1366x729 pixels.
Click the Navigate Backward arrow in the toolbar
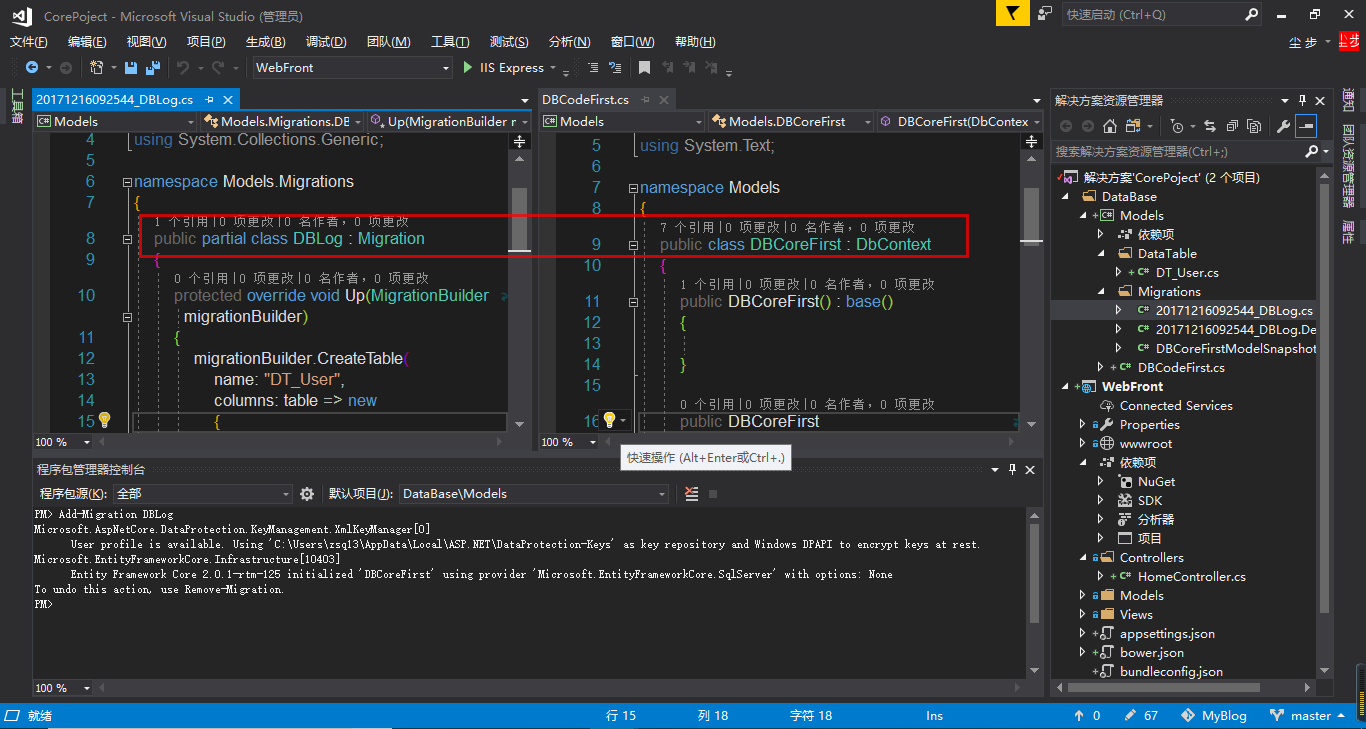32,68
